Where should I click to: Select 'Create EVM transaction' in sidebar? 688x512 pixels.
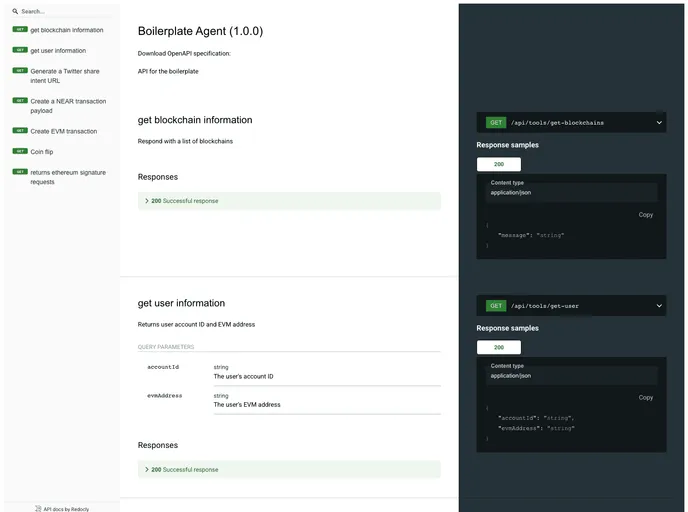[x=64, y=131]
